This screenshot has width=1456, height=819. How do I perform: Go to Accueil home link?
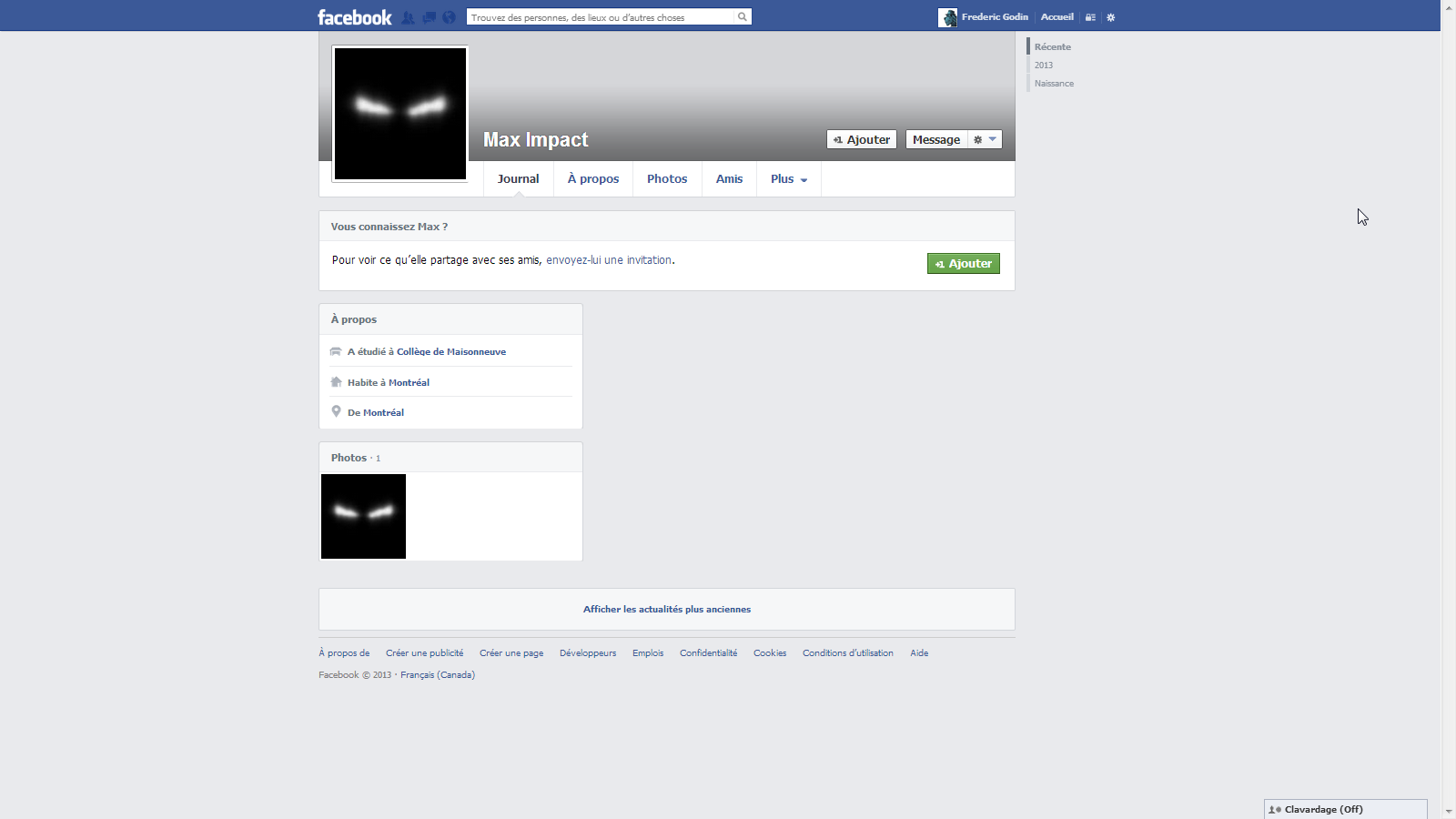pyautogui.click(x=1057, y=16)
